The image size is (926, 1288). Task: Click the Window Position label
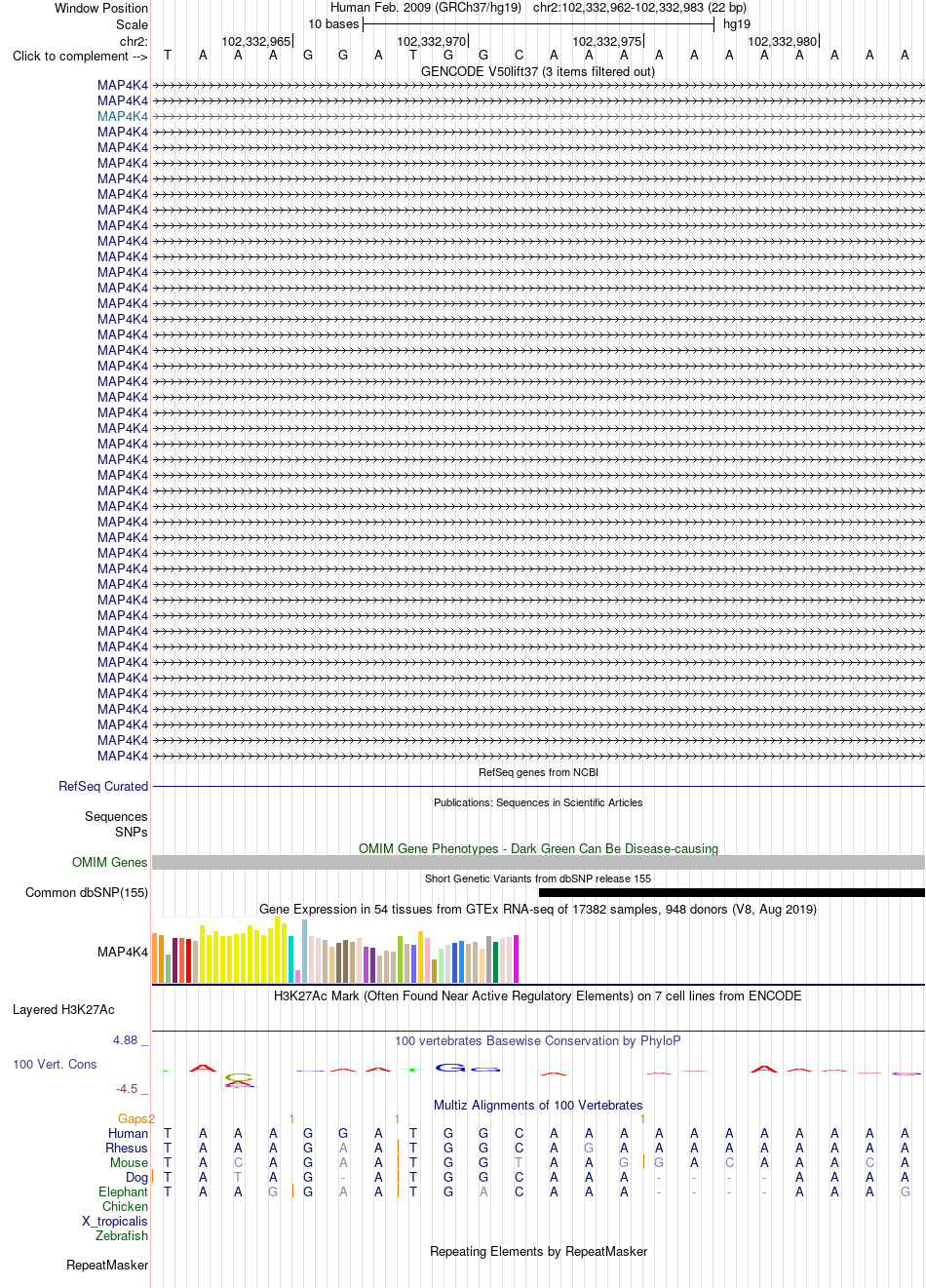101,8
